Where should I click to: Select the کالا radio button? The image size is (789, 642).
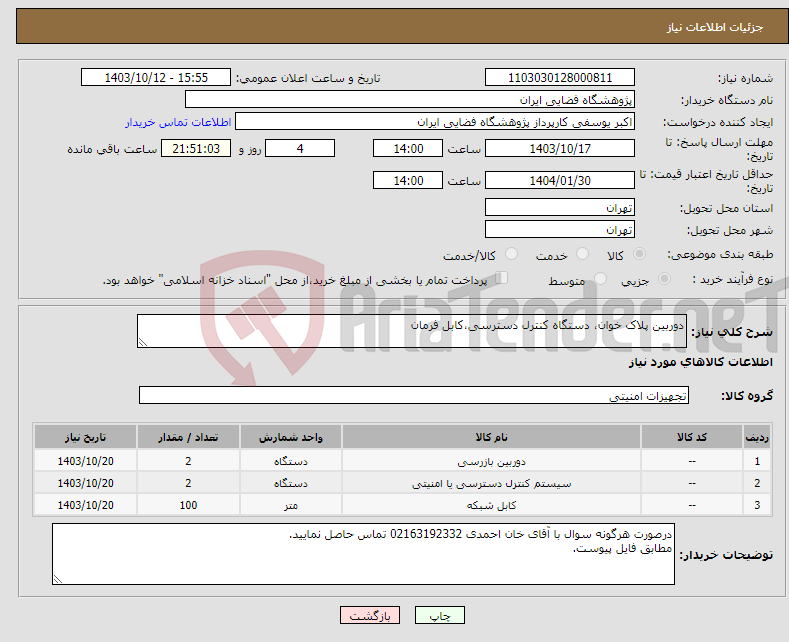click(x=639, y=254)
